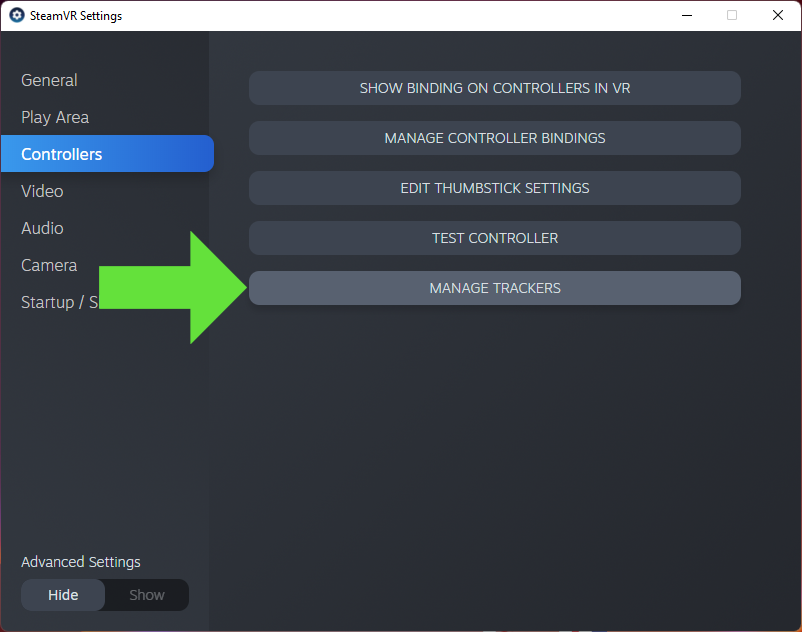Image resolution: width=802 pixels, height=632 pixels.
Task: Minimize the SteamVR Settings window
Action: point(687,15)
